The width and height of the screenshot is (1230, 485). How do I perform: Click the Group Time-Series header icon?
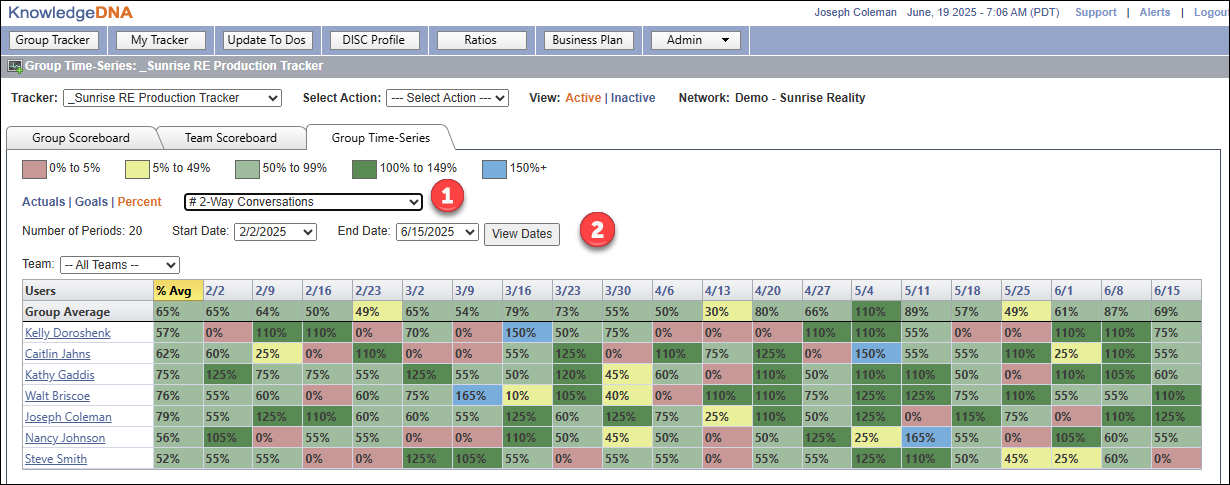(15, 66)
